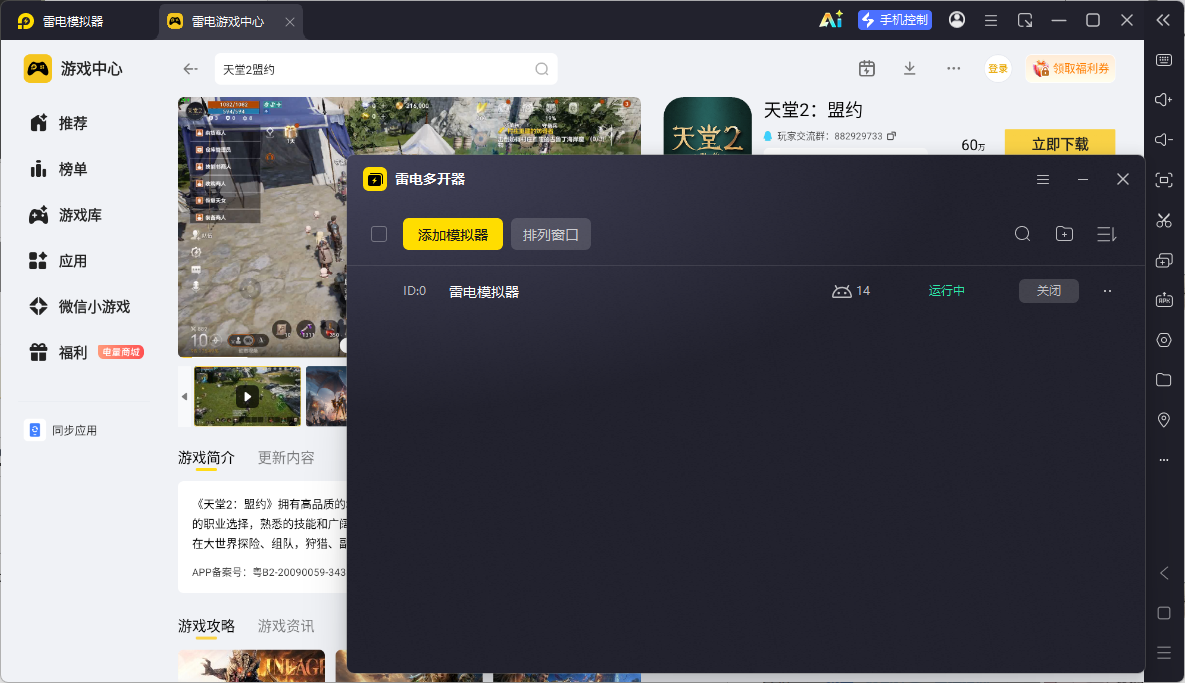Copy the player group number with copy icon
This screenshot has height=683, width=1185.
pos(892,136)
